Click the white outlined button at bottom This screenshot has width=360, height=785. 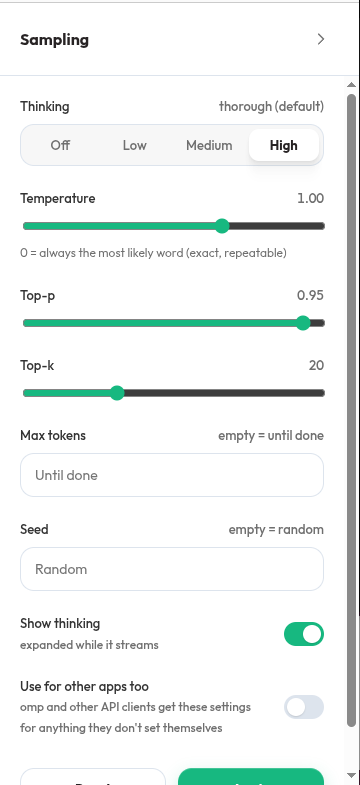[93, 776]
